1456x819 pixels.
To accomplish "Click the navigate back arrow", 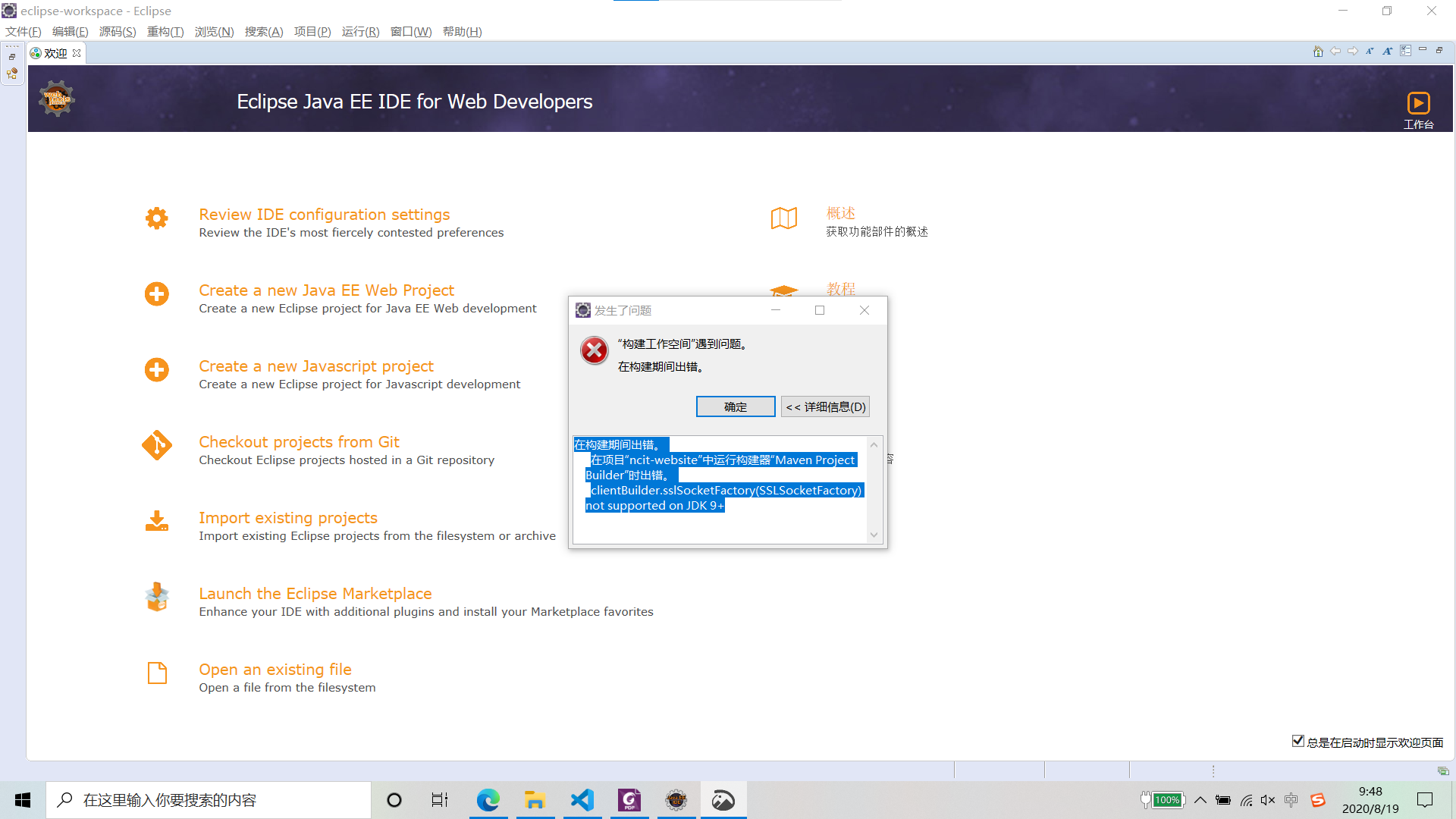I will pos(1335,52).
